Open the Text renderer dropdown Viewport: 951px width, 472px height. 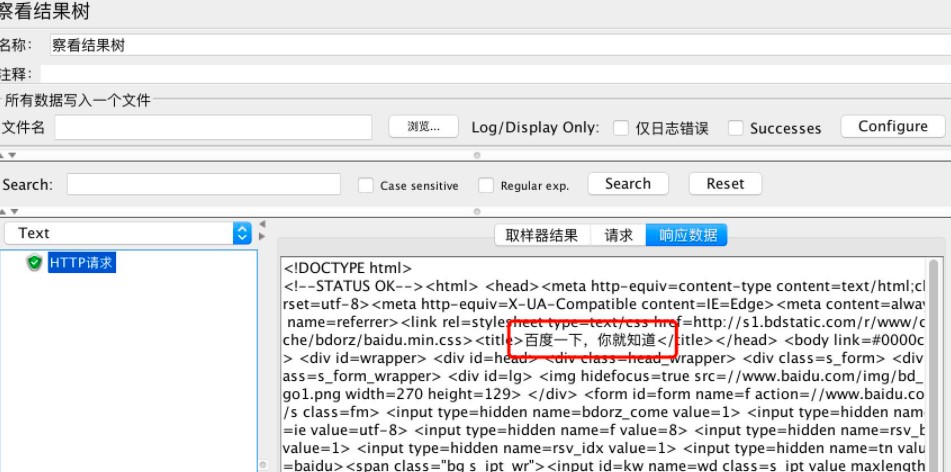pyautogui.click(x=128, y=233)
